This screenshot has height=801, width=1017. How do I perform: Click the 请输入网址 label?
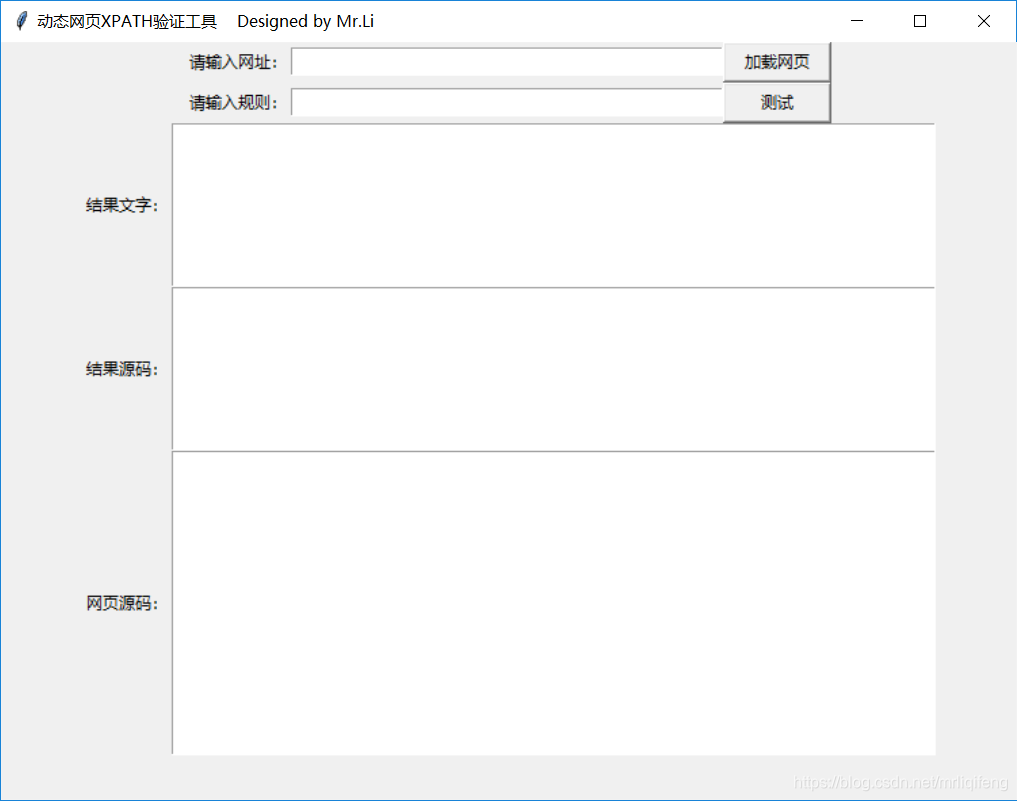click(x=233, y=62)
